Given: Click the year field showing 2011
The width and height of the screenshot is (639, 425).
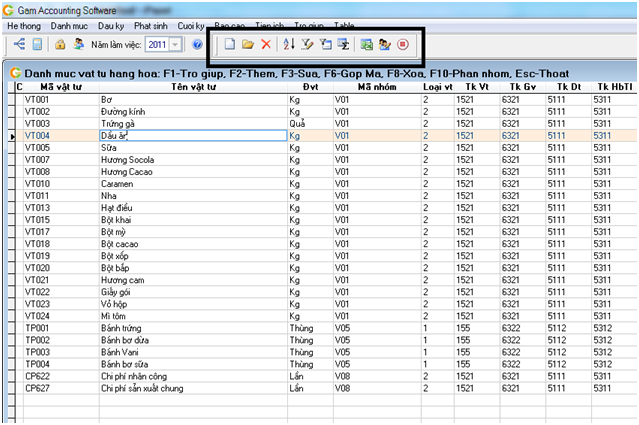Looking at the screenshot, I should 157,44.
